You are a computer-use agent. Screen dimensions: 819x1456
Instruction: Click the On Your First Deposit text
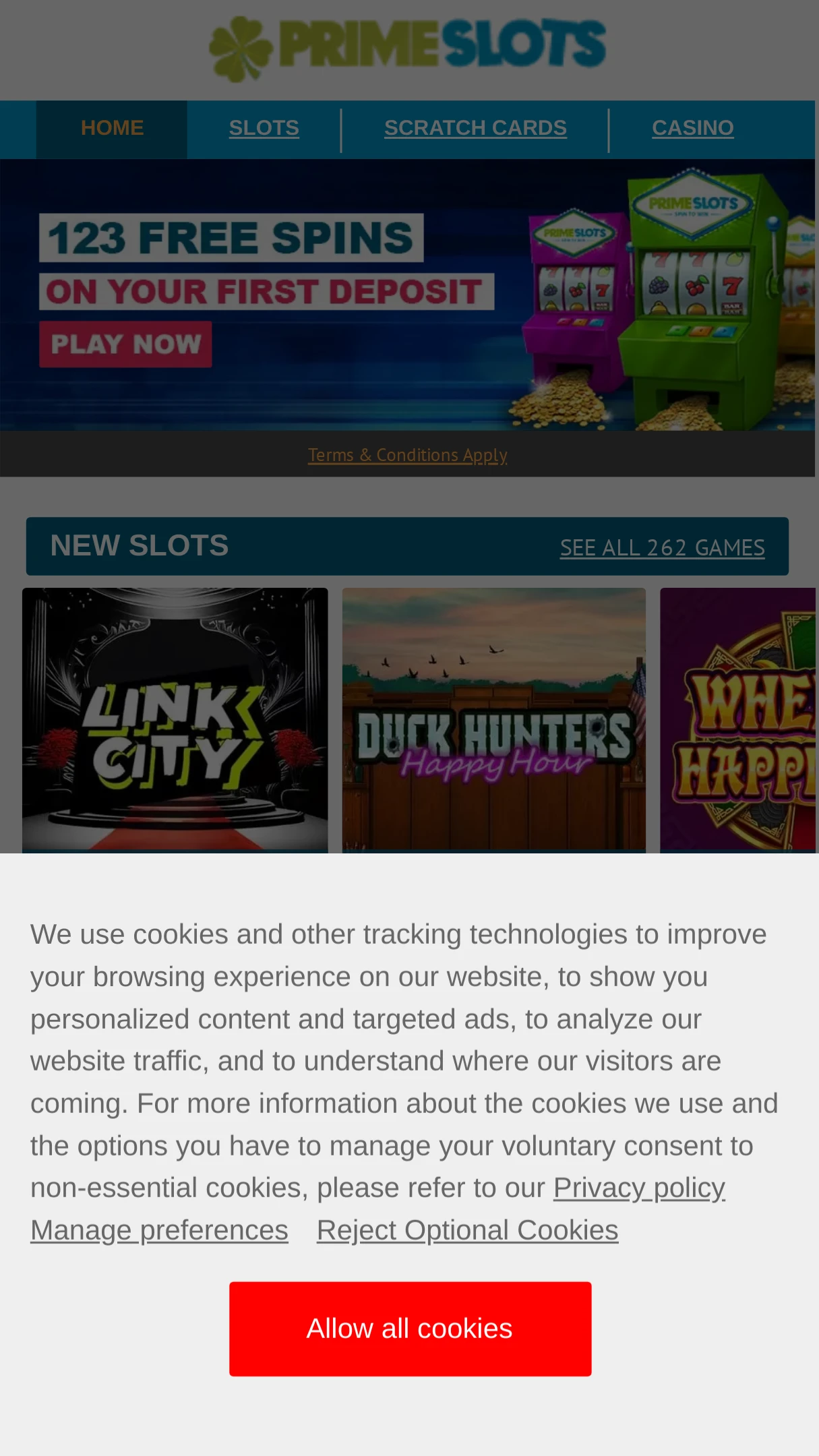[x=266, y=292]
